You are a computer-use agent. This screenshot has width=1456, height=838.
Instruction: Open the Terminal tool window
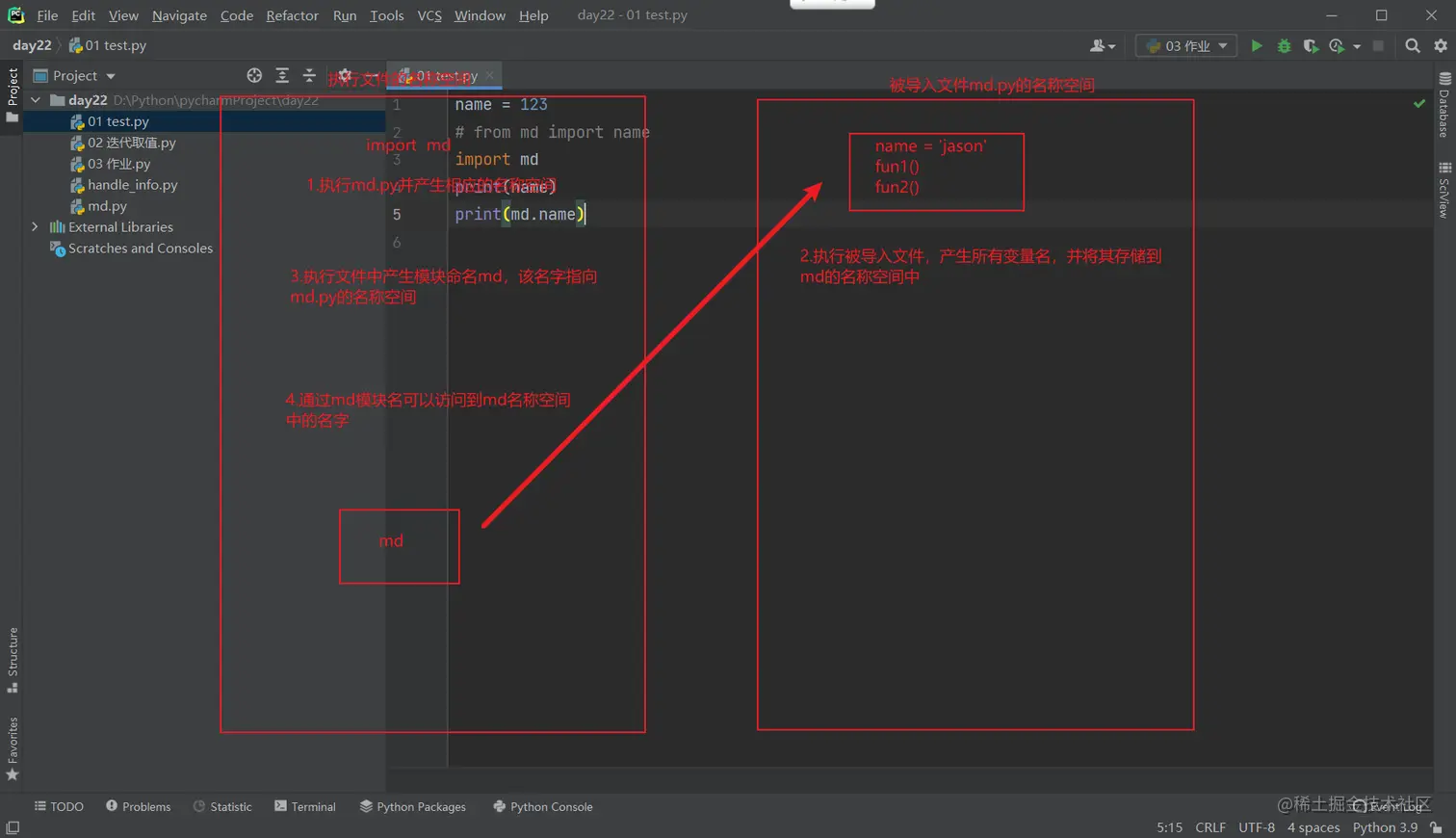(305, 806)
